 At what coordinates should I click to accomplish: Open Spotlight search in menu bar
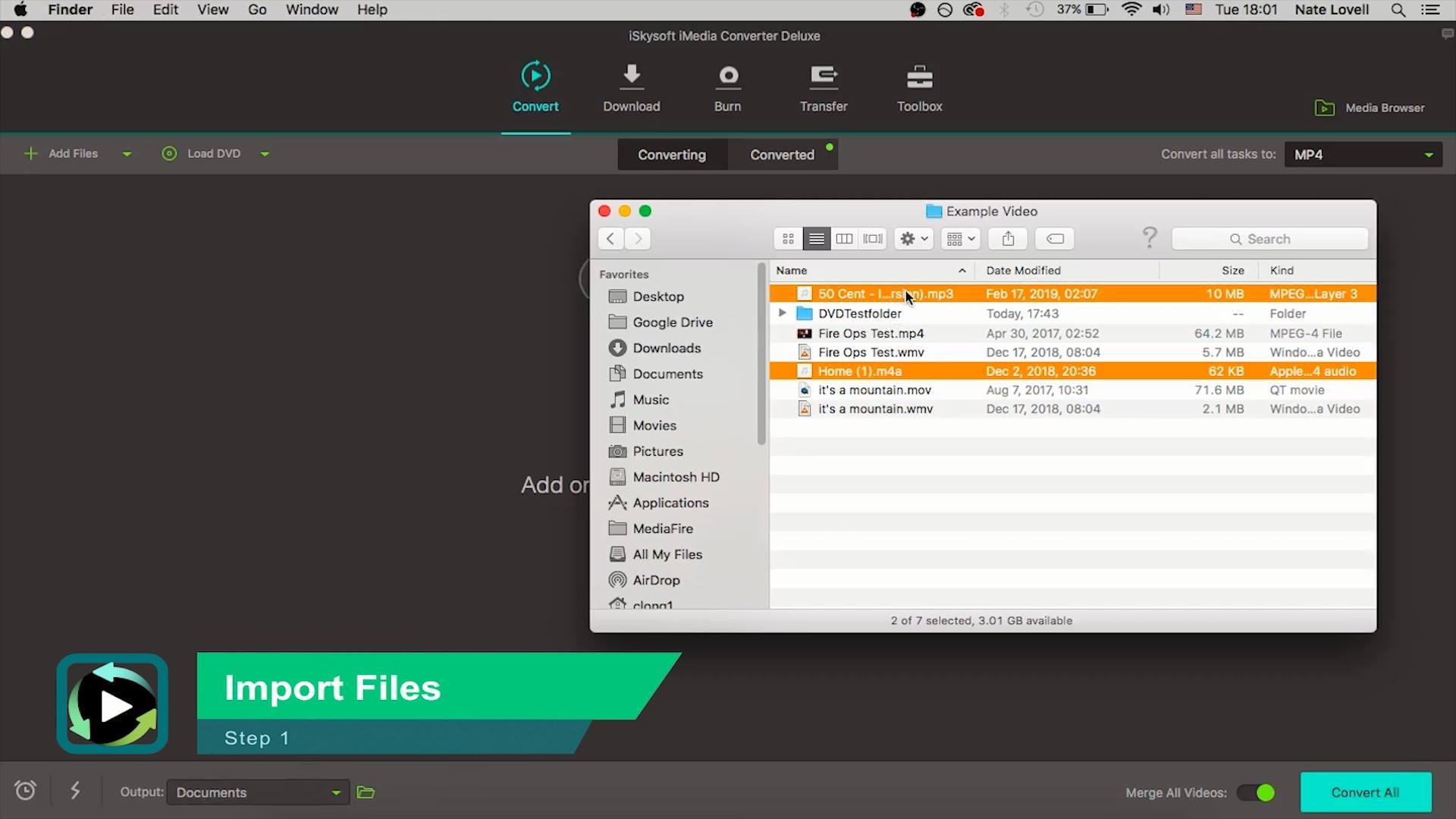[x=1398, y=10]
